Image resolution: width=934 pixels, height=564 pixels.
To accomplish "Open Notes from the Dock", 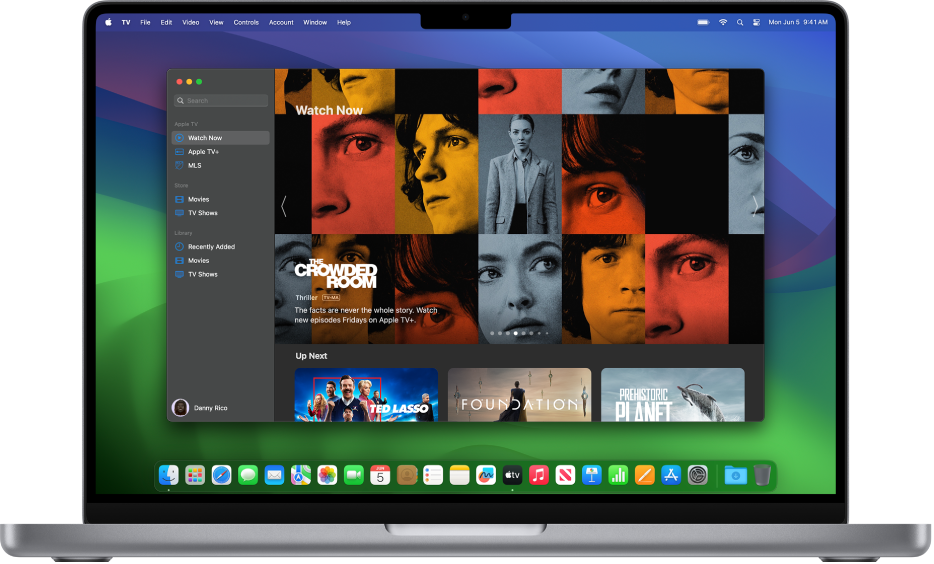I will (x=459, y=475).
